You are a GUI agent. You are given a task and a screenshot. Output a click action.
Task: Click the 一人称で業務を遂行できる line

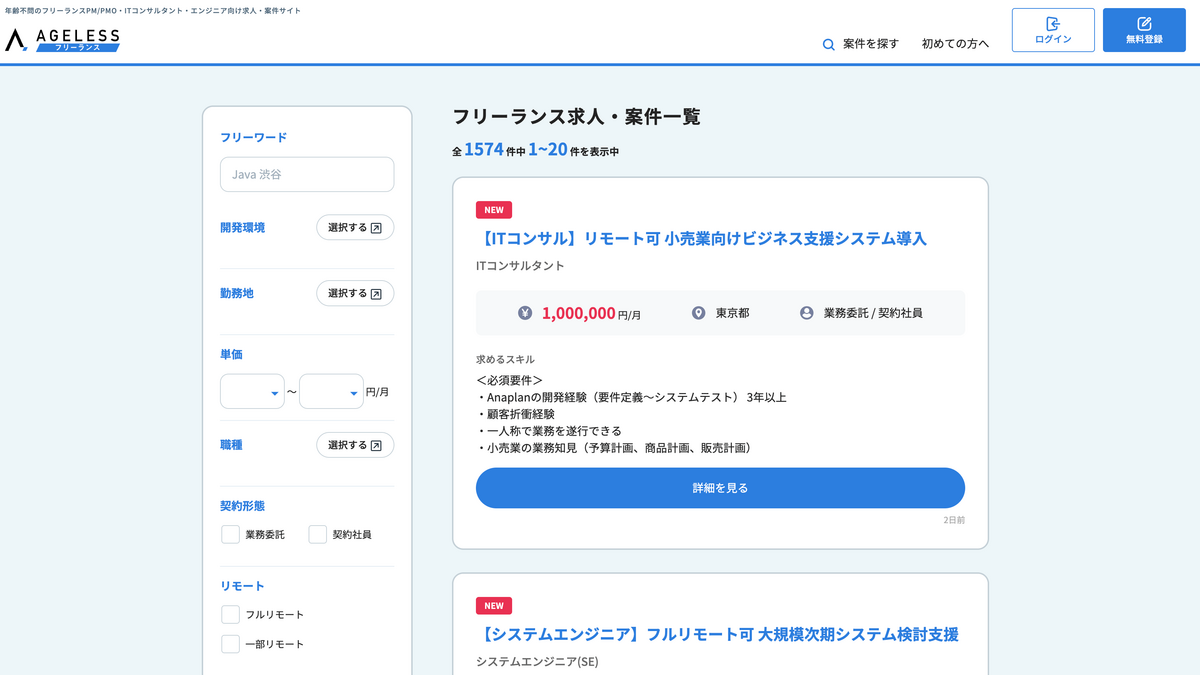(x=548, y=431)
